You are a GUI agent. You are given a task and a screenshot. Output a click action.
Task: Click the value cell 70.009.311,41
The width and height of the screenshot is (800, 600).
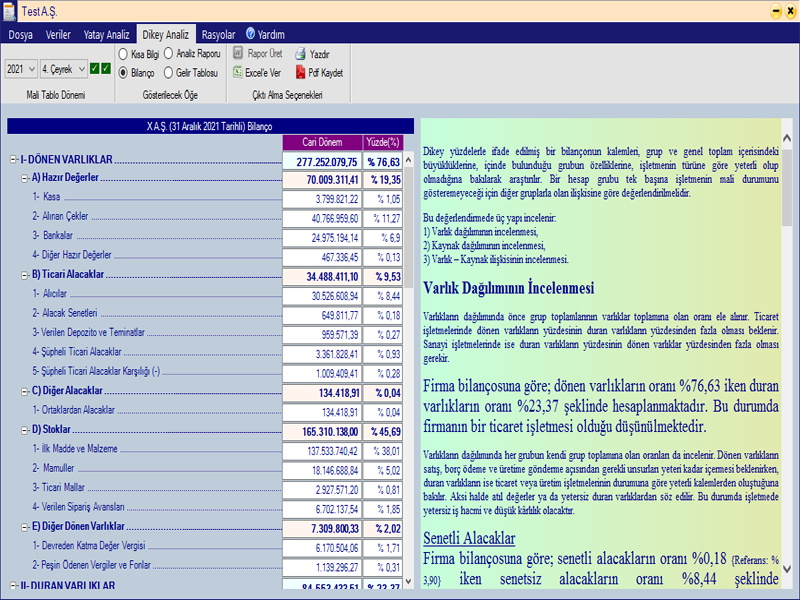pos(322,180)
